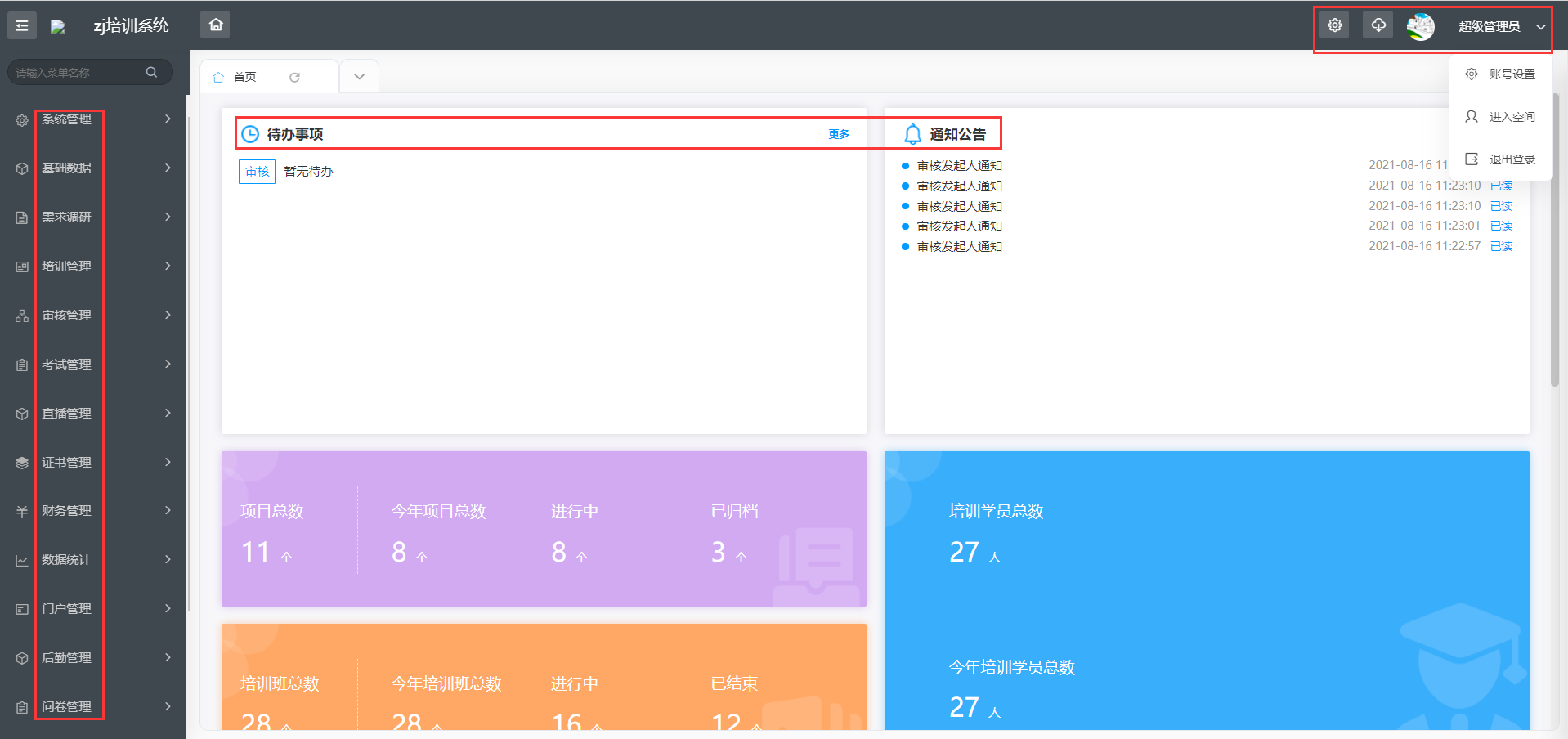Focus the menu name search field
Image resolution: width=1568 pixels, height=739 pixels.
tap(78, 73)
